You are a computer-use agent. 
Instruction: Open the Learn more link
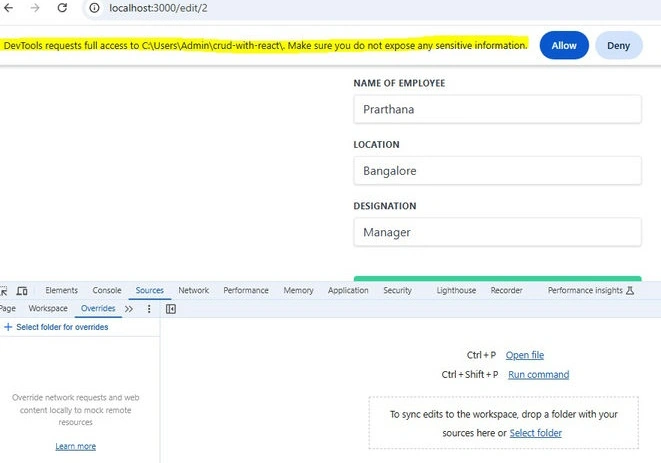coord(75,446)
